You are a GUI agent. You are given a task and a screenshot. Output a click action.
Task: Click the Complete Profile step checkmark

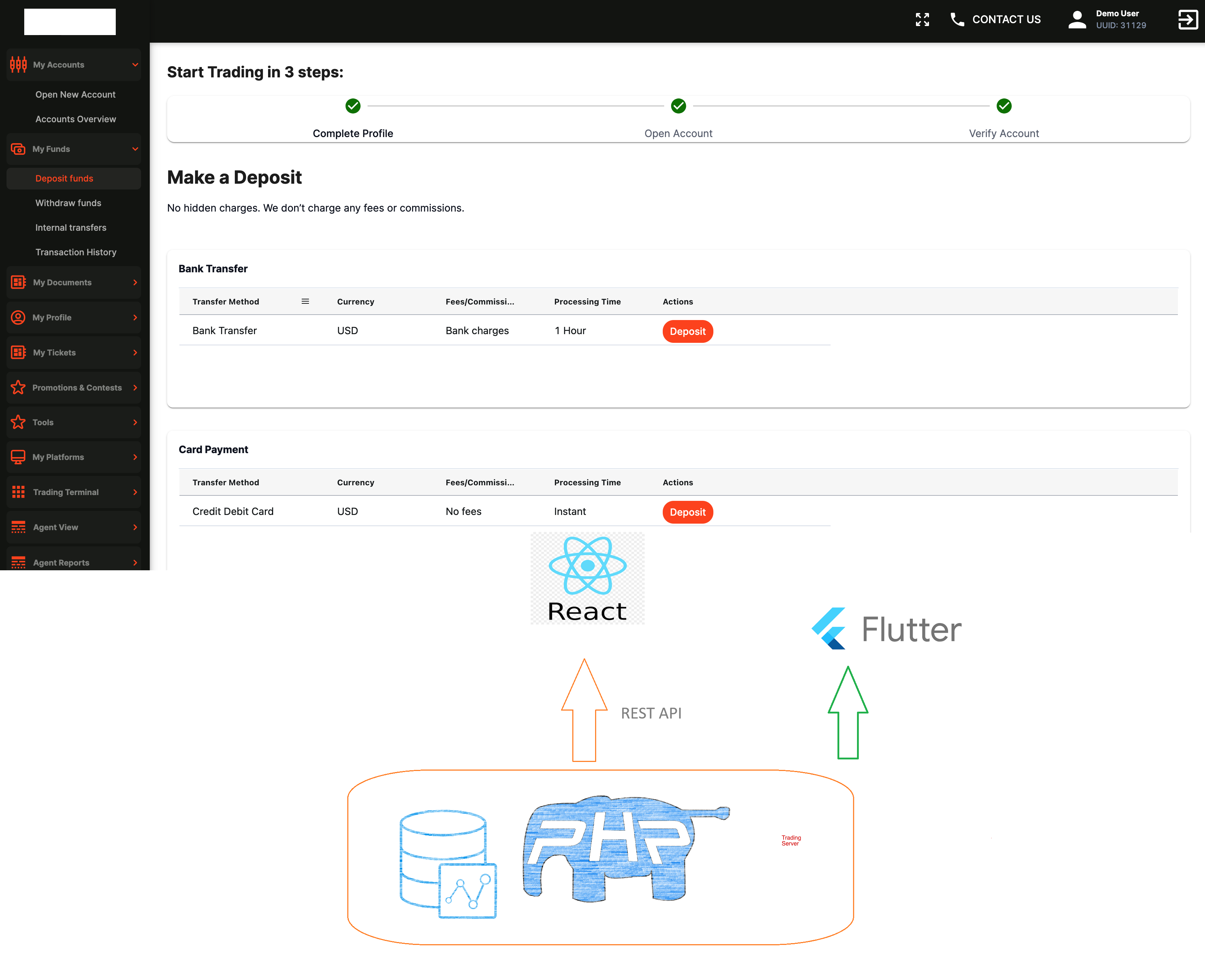point(353,106)
